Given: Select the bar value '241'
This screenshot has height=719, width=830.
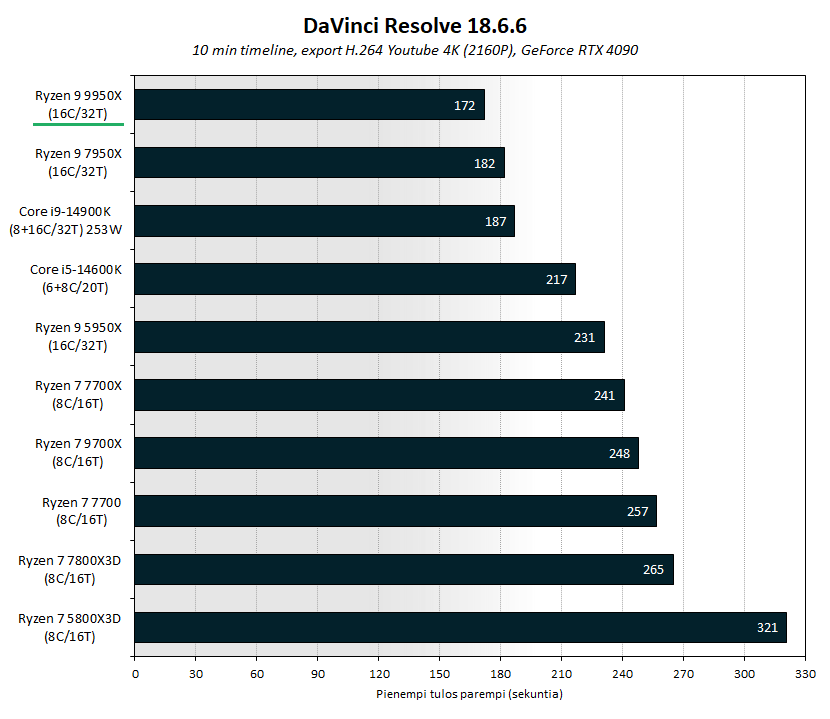Looking at the screenshot, I should pos(604,396).
